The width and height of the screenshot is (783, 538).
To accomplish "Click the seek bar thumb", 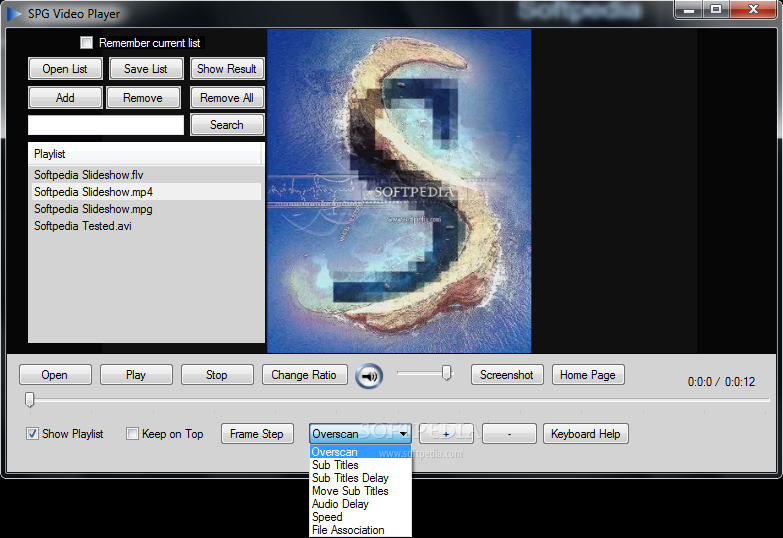I will (x=29, y=399).
